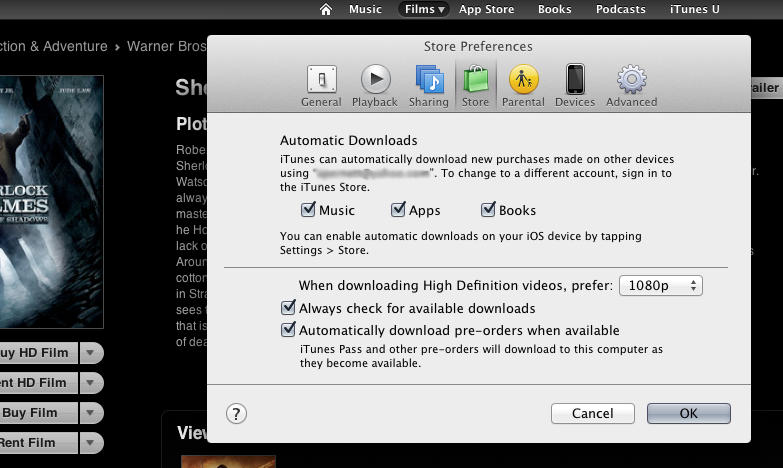Open the Advanced preferences gear pane
783x468 pixels.
[x=632, y=86]
